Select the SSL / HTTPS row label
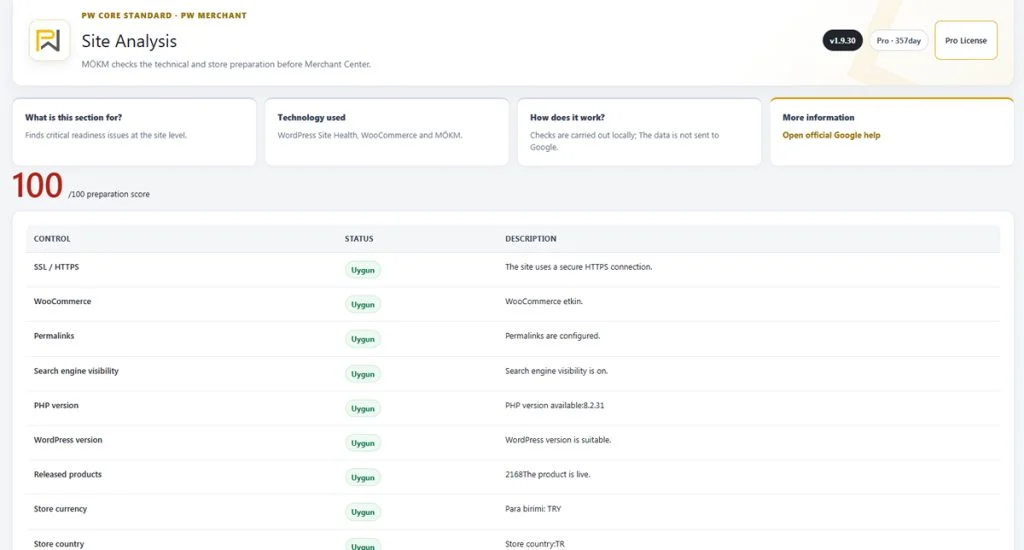This screenshot has height=550, width=1024. click(x=56, y=267)
